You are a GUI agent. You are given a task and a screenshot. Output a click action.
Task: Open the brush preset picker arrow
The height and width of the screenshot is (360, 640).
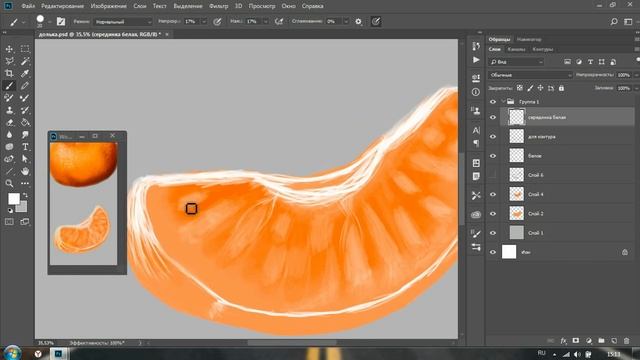[x=49, y=22]
